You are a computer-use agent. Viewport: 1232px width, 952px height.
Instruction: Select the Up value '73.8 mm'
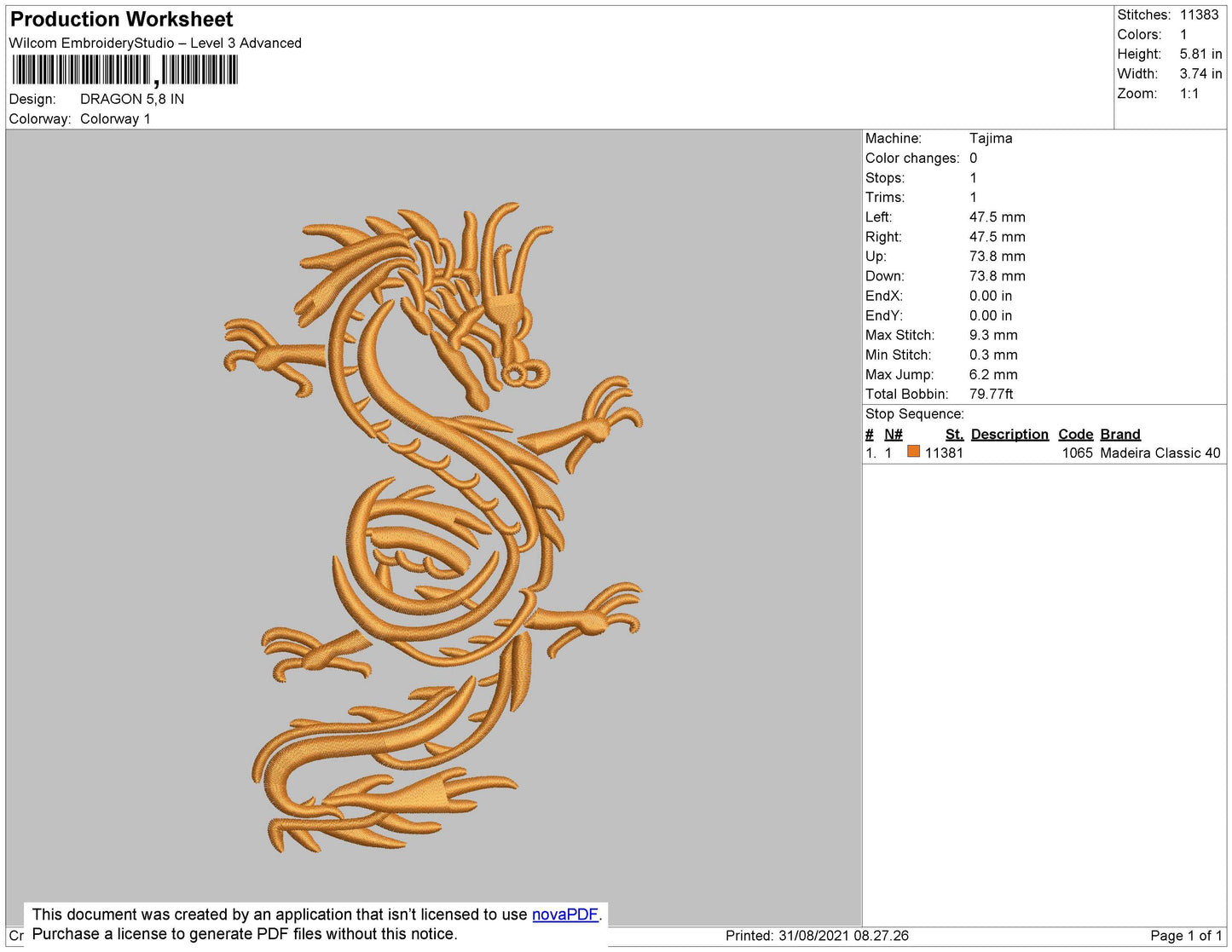[998, 257]
